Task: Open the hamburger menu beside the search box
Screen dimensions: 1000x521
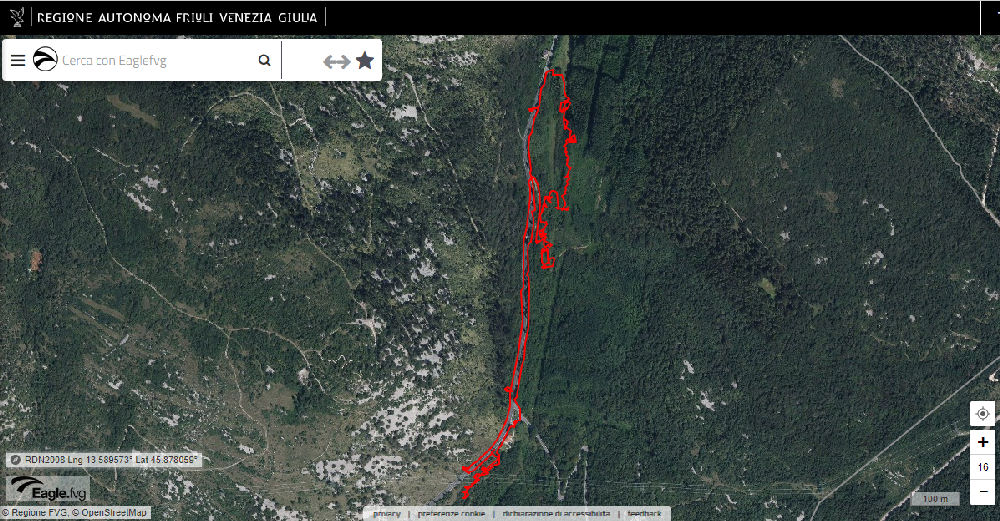Action: (18, 61)
